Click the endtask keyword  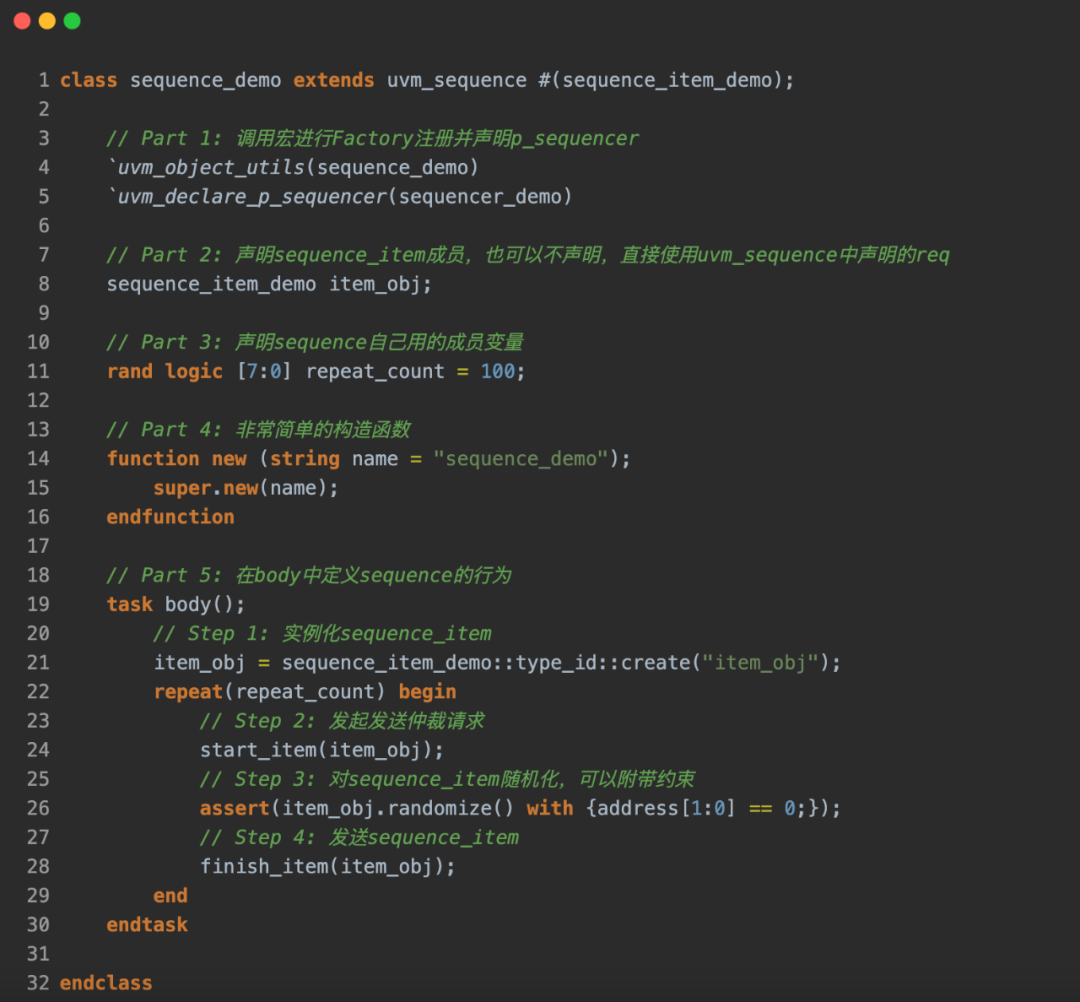click(147, 925)
